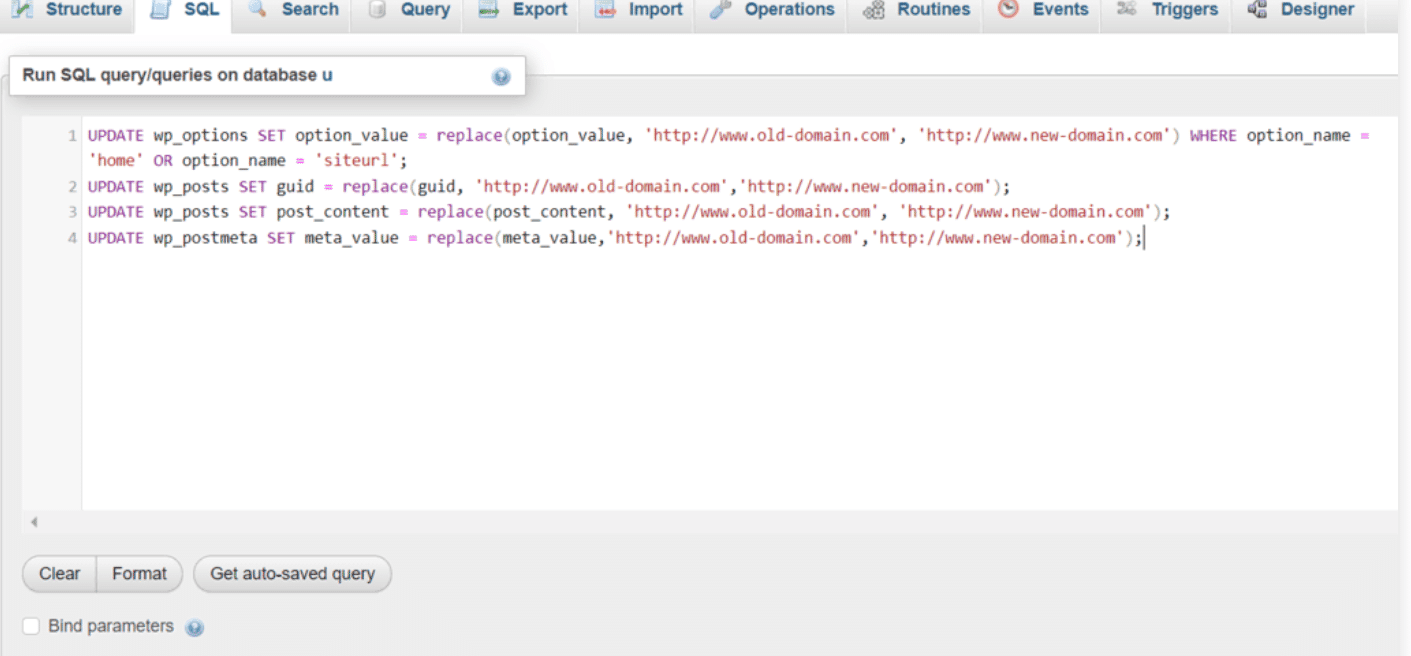Switch to the Triggers tab

click(x=1170, y=10)
